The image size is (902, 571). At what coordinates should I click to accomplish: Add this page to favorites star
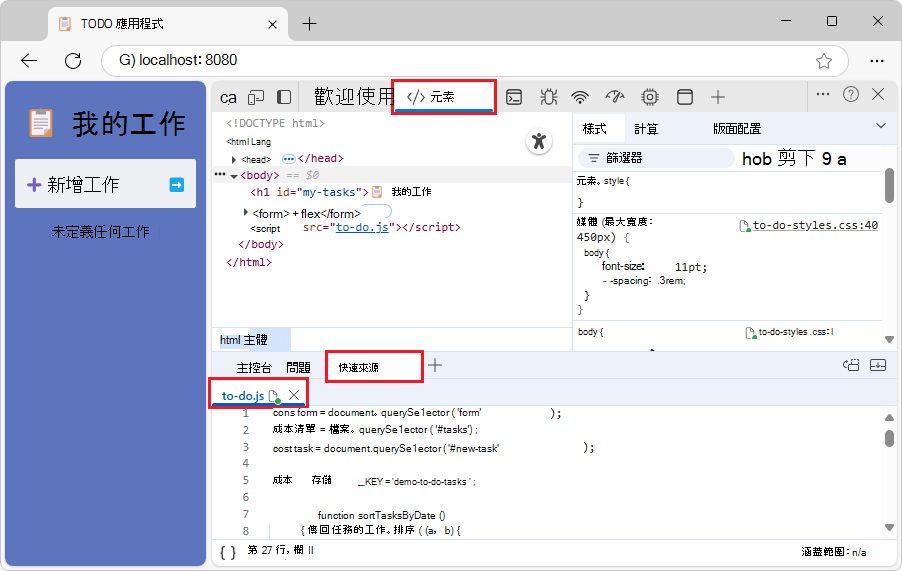pyautogui.click(x=824, y=61)
